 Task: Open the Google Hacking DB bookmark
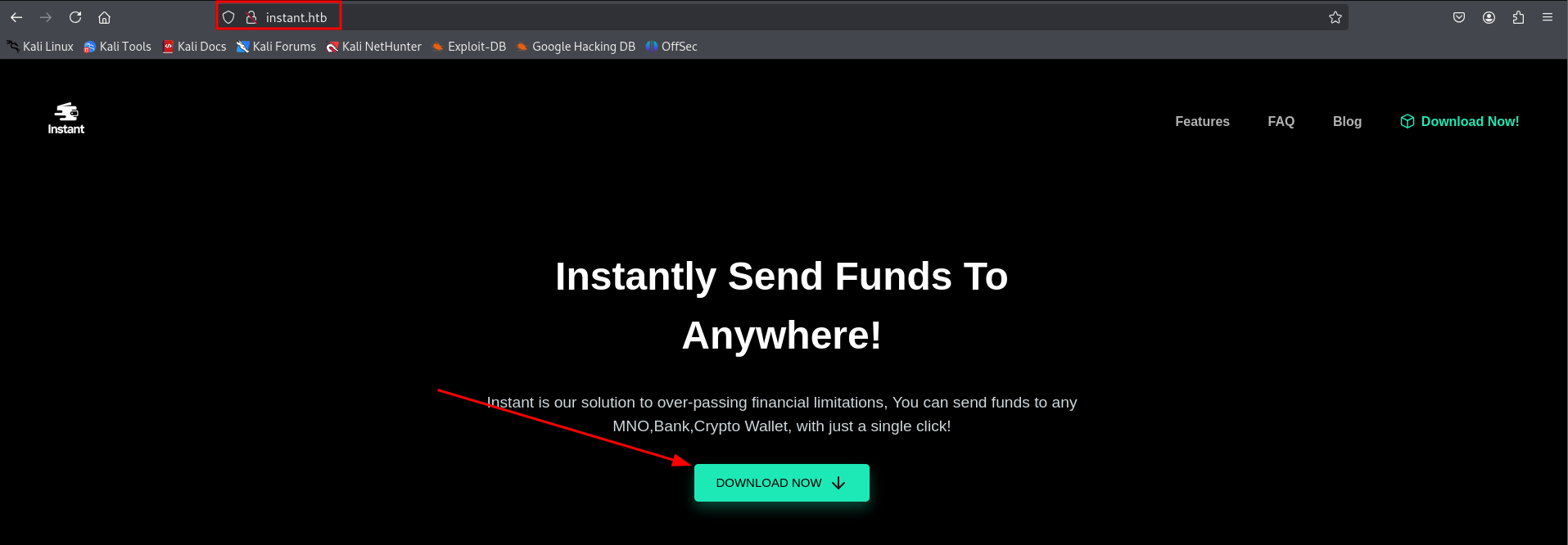576,47
